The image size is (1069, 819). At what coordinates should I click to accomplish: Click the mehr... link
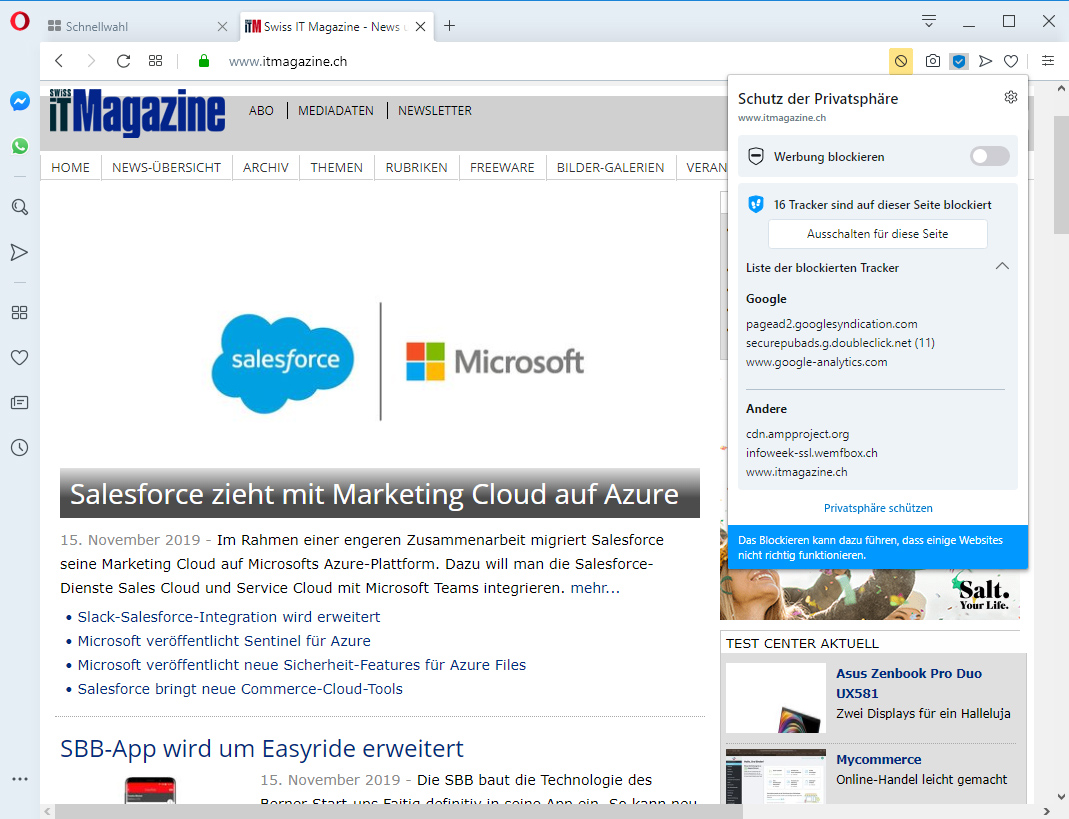[595, 588]
